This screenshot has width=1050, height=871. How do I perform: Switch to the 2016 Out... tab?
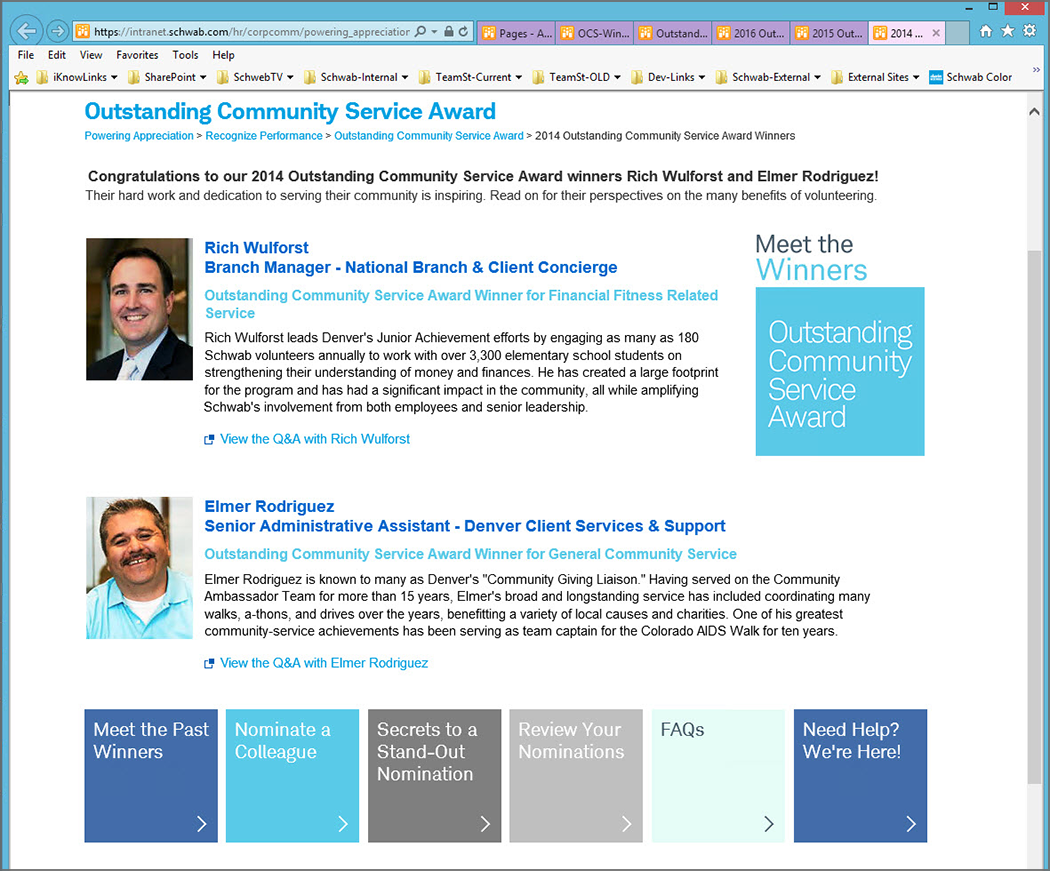coord(751,33)
